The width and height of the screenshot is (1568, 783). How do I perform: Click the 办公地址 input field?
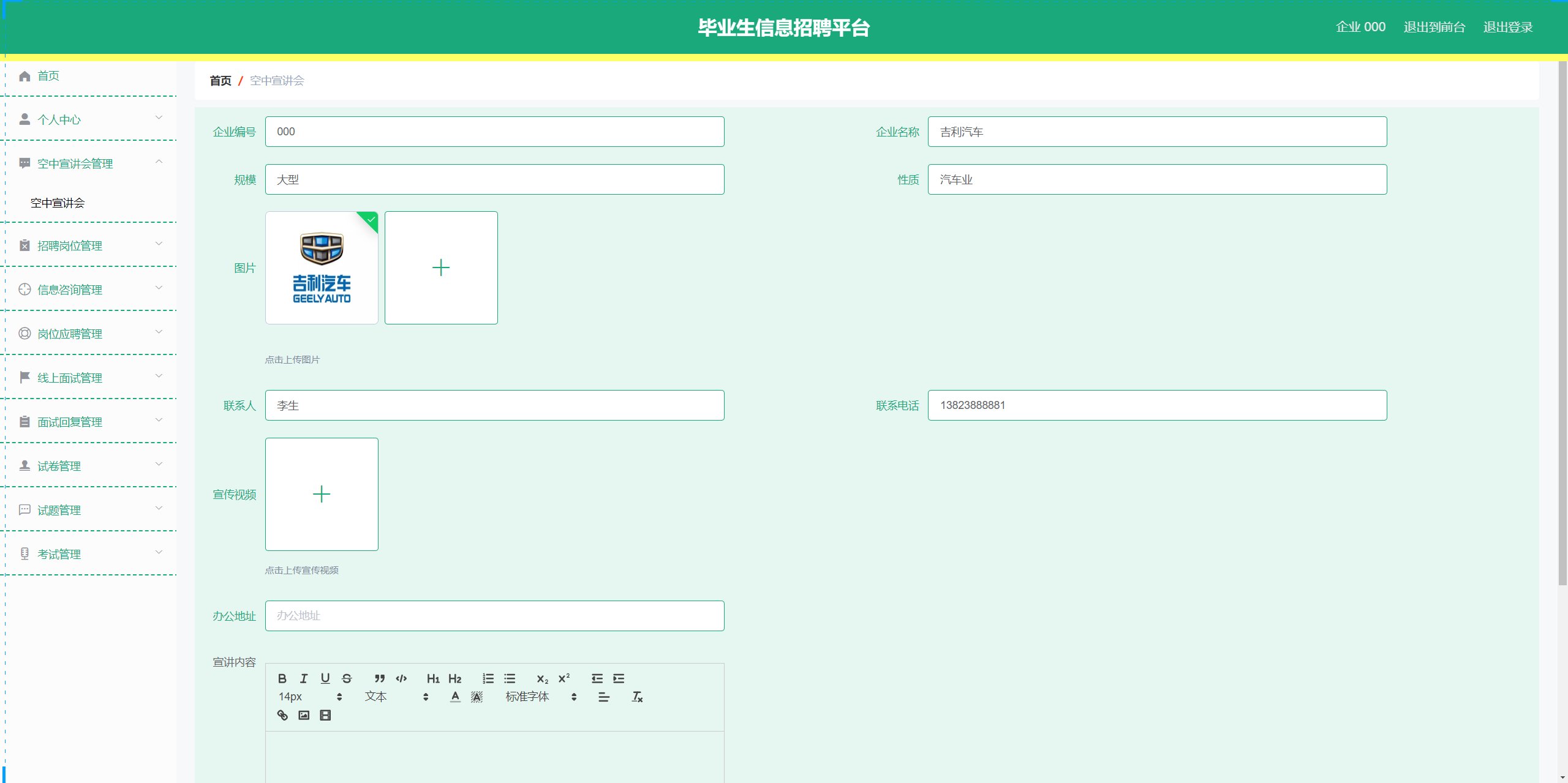[x=494, y=616]
